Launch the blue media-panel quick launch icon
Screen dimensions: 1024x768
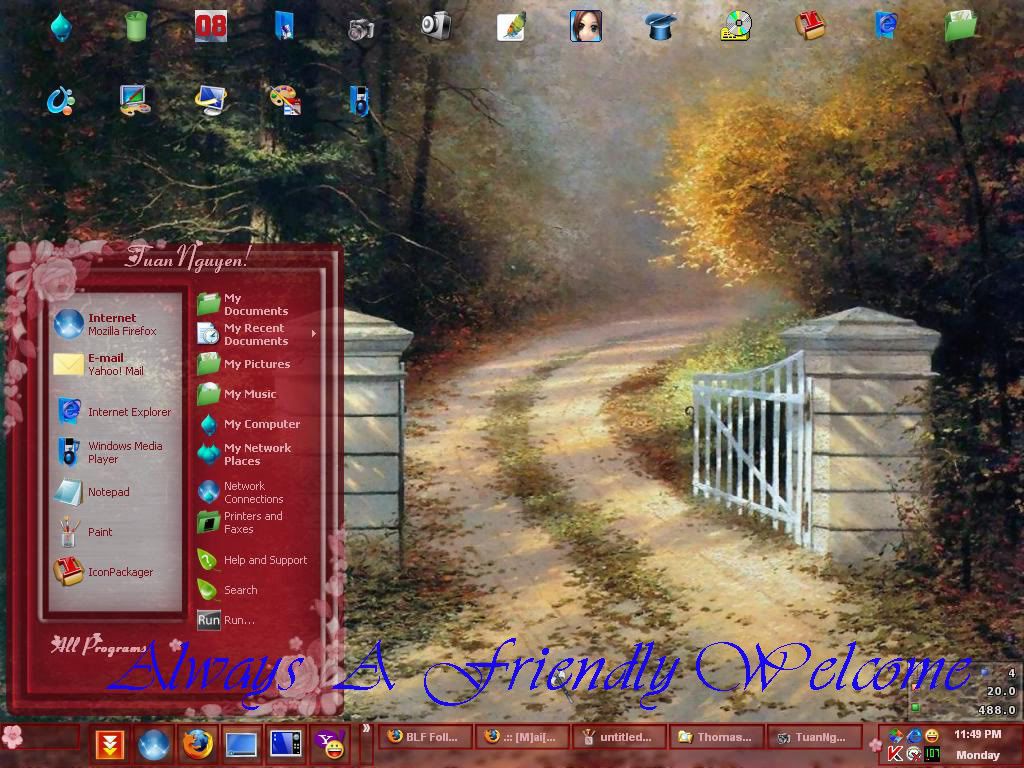pyautogui.click(x=285, y=744)
